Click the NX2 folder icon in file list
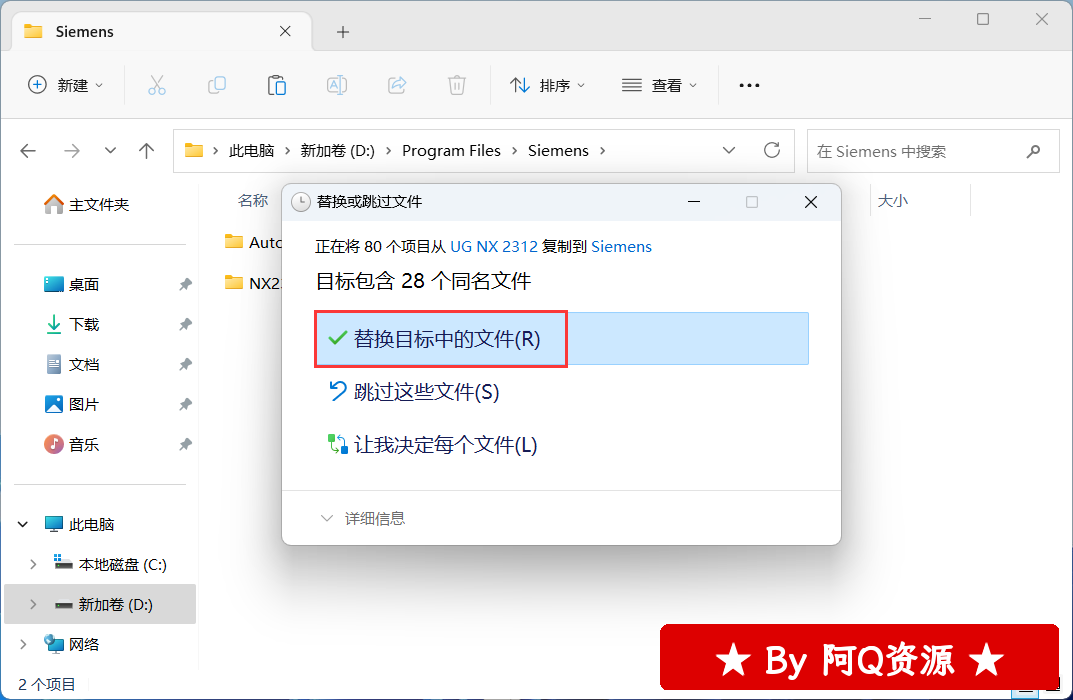This screenshot has height=700, width=1073. pos(234,283)
